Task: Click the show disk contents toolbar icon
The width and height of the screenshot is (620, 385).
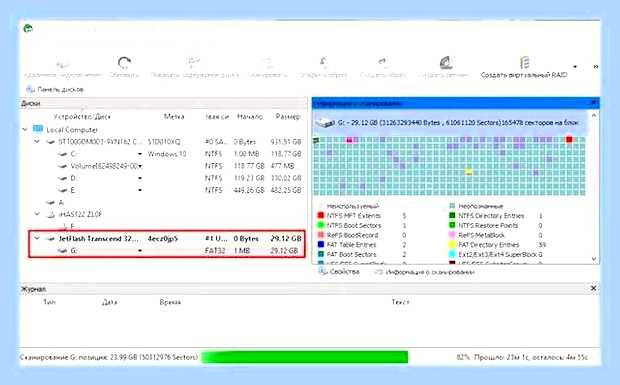Action: click(194, 62)
